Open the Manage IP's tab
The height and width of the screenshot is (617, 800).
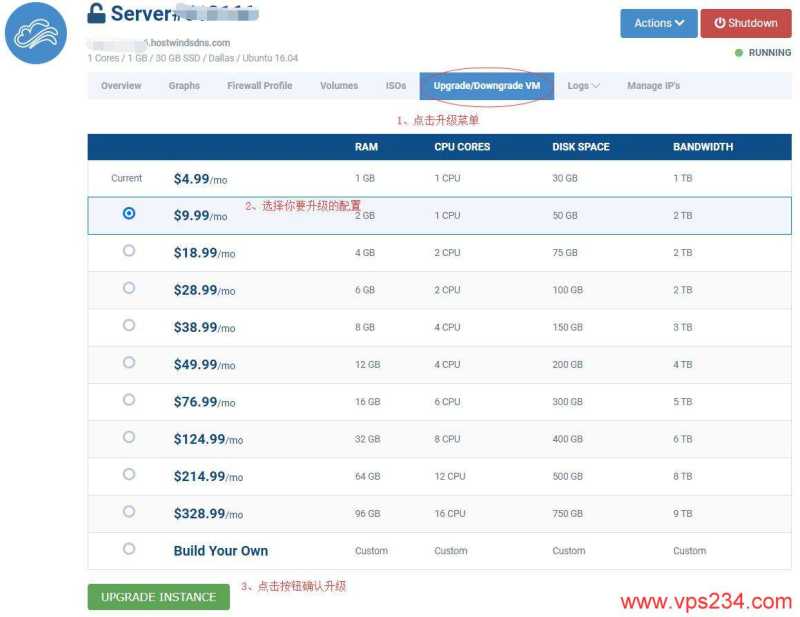pyautogui.click(x=654, y=86)
